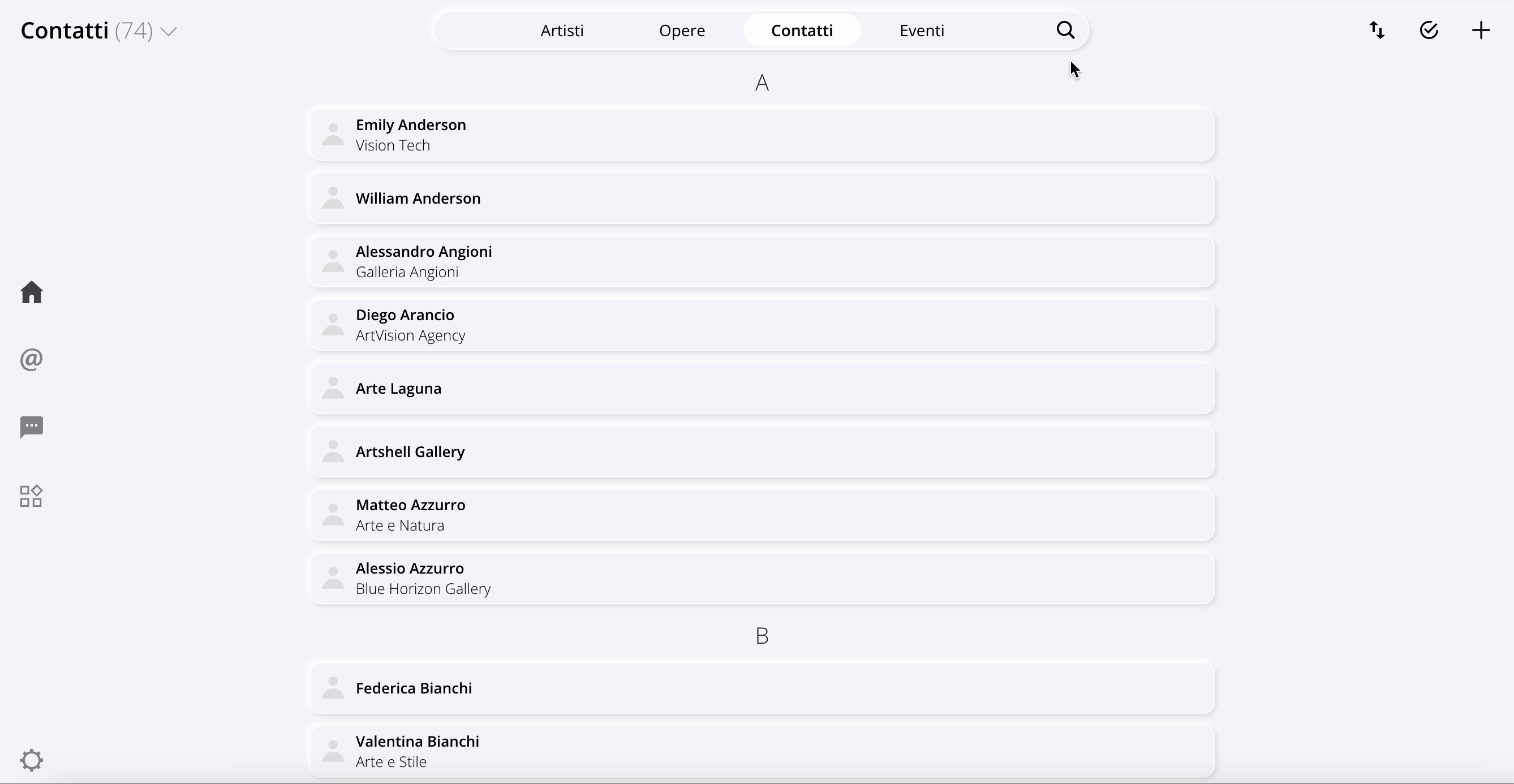Open the widgets grid sidebar icon
This screenshot has width=1514, height=784.
point(31,496)
